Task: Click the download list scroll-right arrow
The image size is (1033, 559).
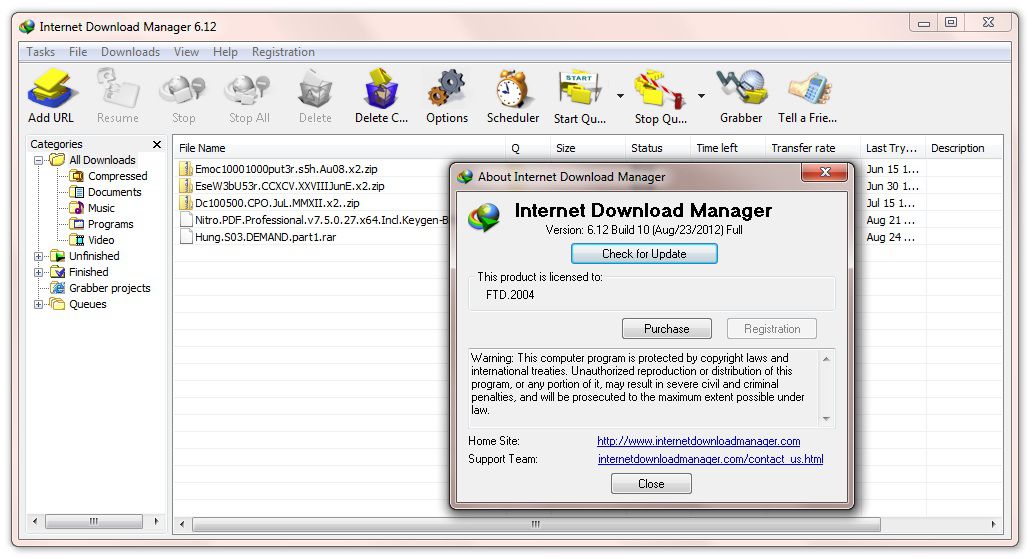Action: click(x=993, y=524)
